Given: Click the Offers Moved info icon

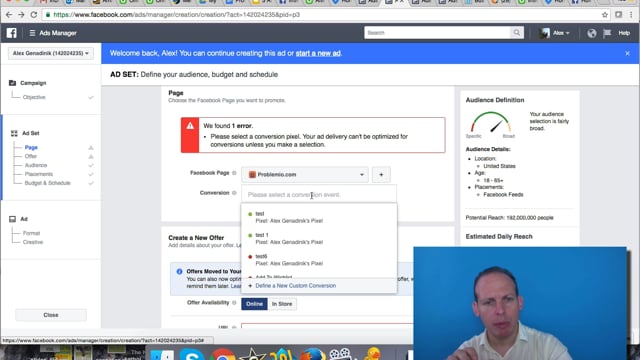Looking at the screenshot, I should click(x=179, y=271).
